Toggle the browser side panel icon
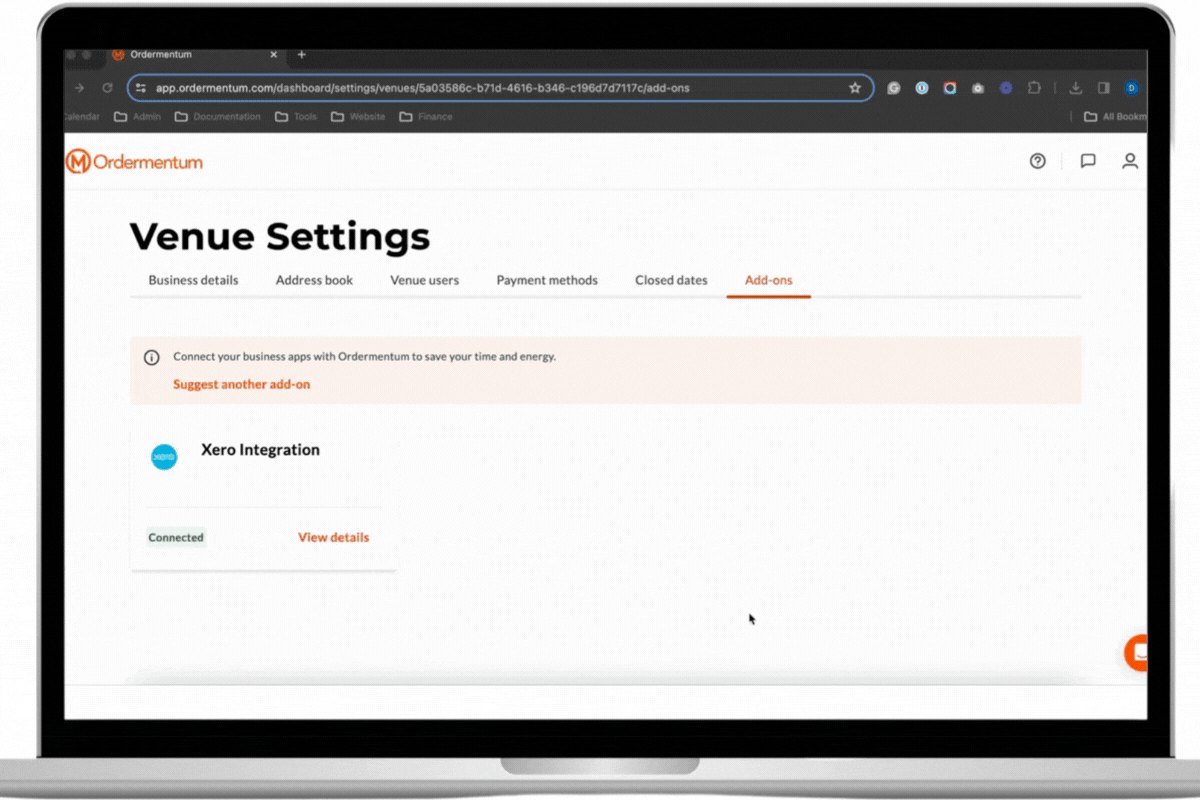Screen dimensions: 1200x800 [x=1104, y=88]
